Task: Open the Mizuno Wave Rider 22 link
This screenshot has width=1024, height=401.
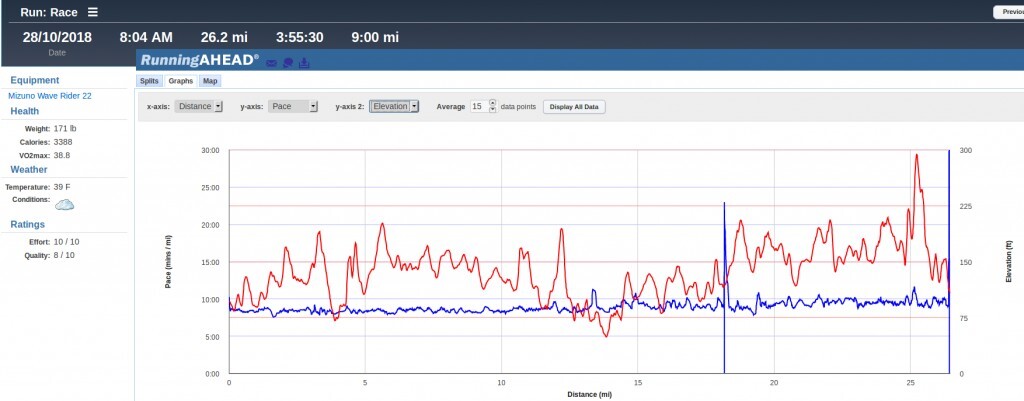Action: [x=50, y=96]
